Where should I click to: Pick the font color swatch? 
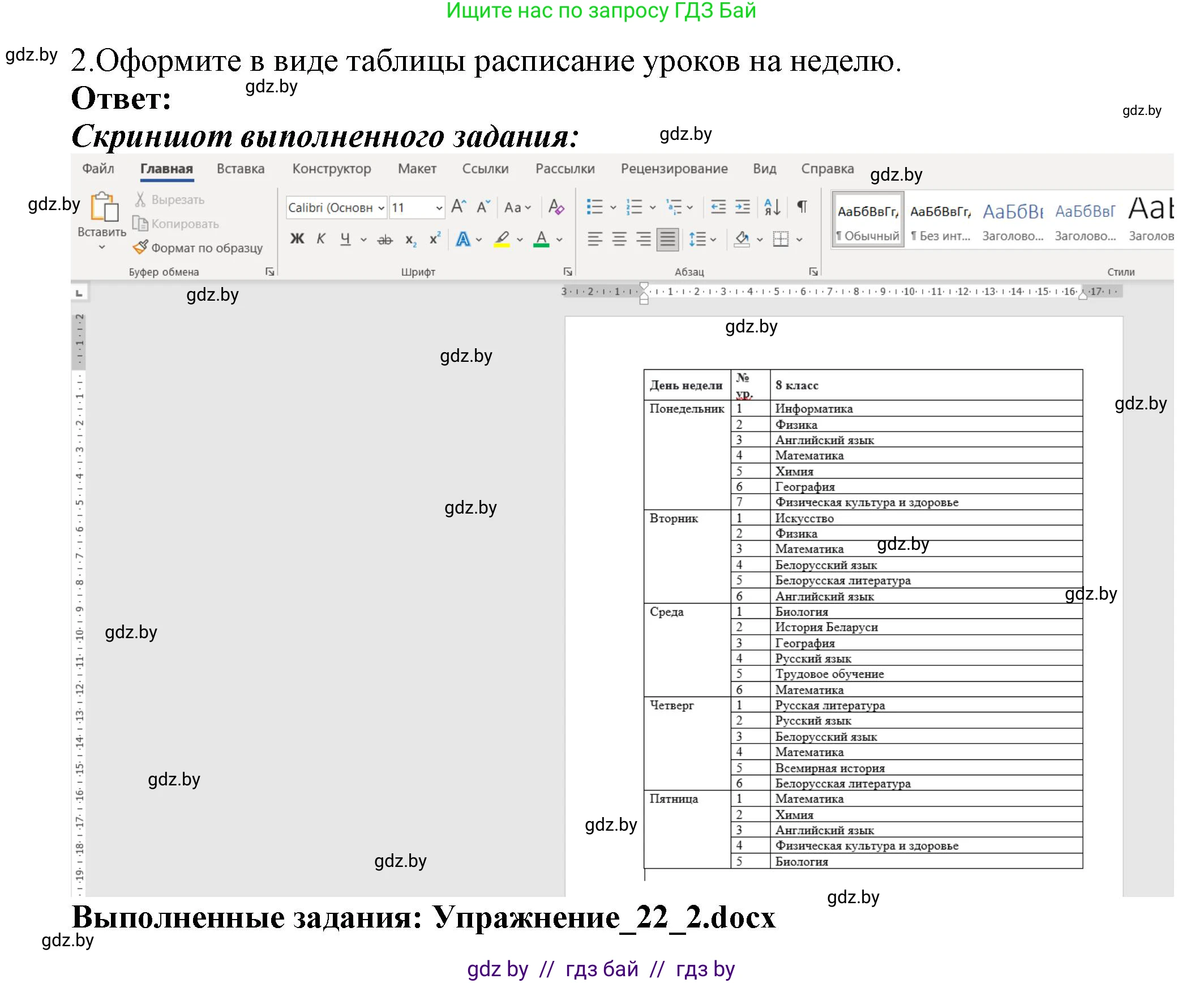pos(541,239)
